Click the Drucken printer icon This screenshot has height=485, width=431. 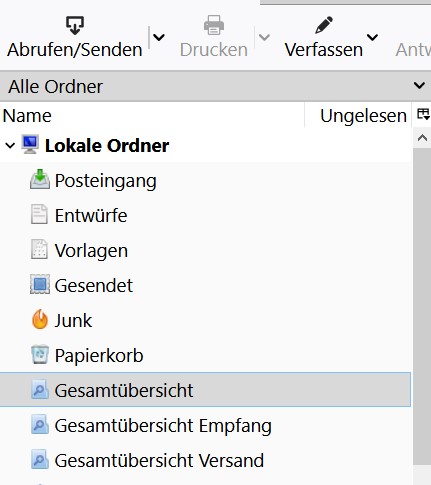point(214,25)
